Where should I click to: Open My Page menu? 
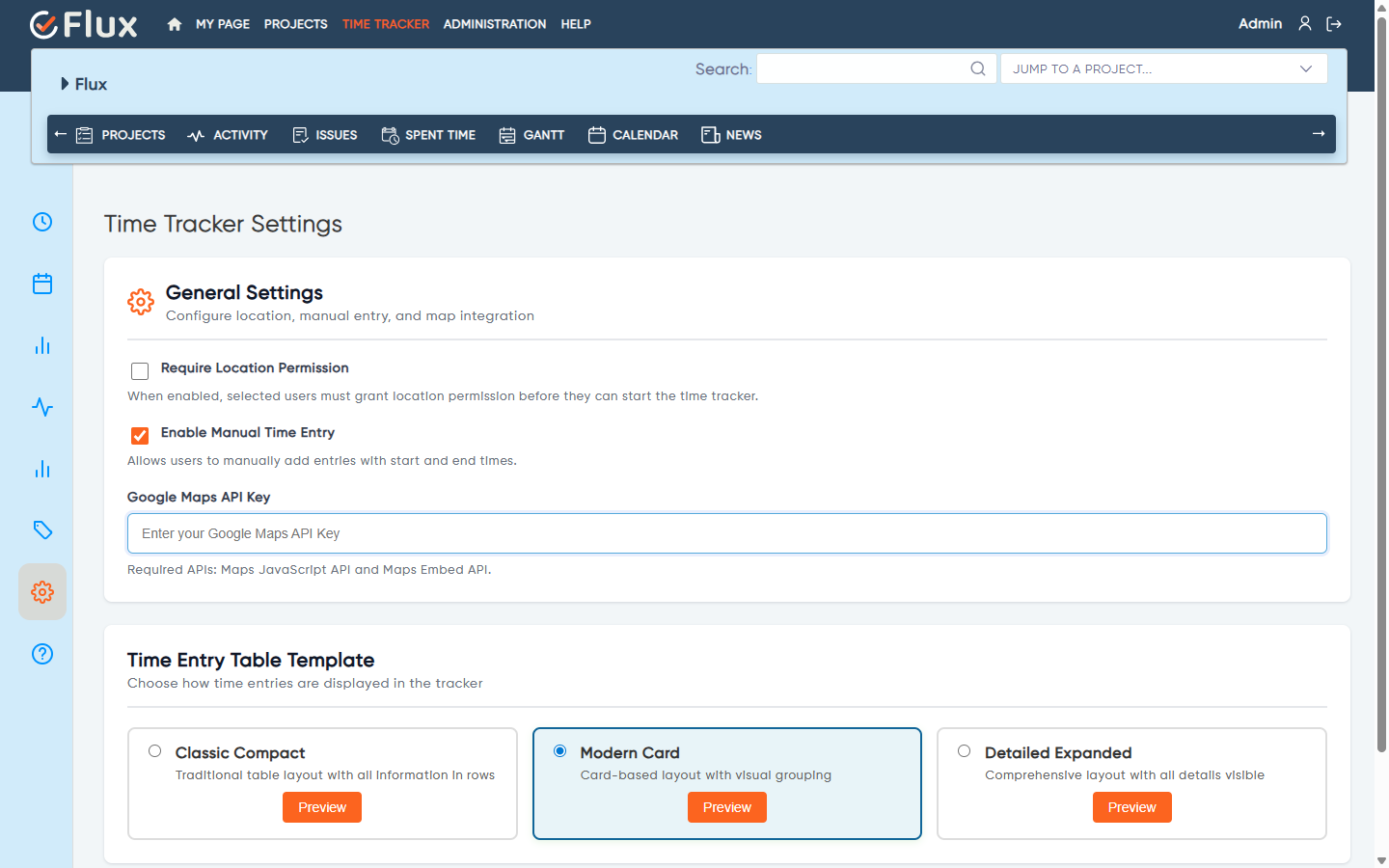coord(223,24)
